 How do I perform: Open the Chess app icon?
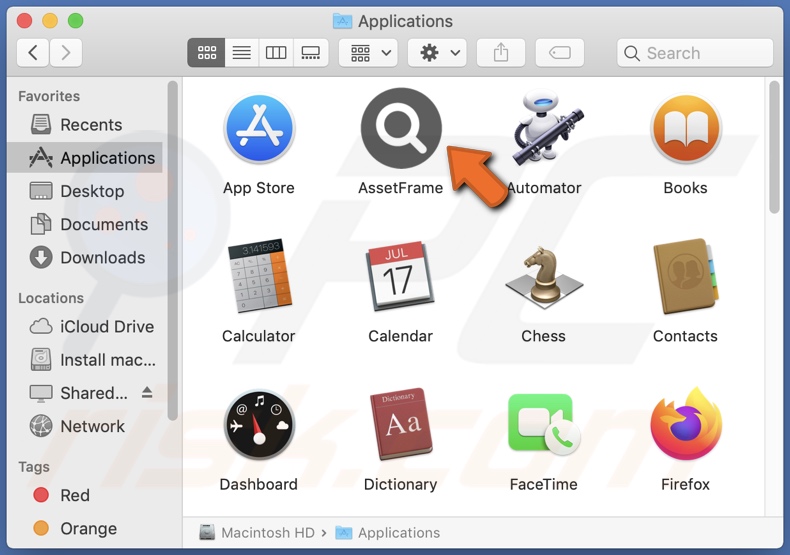pos(544,277)
